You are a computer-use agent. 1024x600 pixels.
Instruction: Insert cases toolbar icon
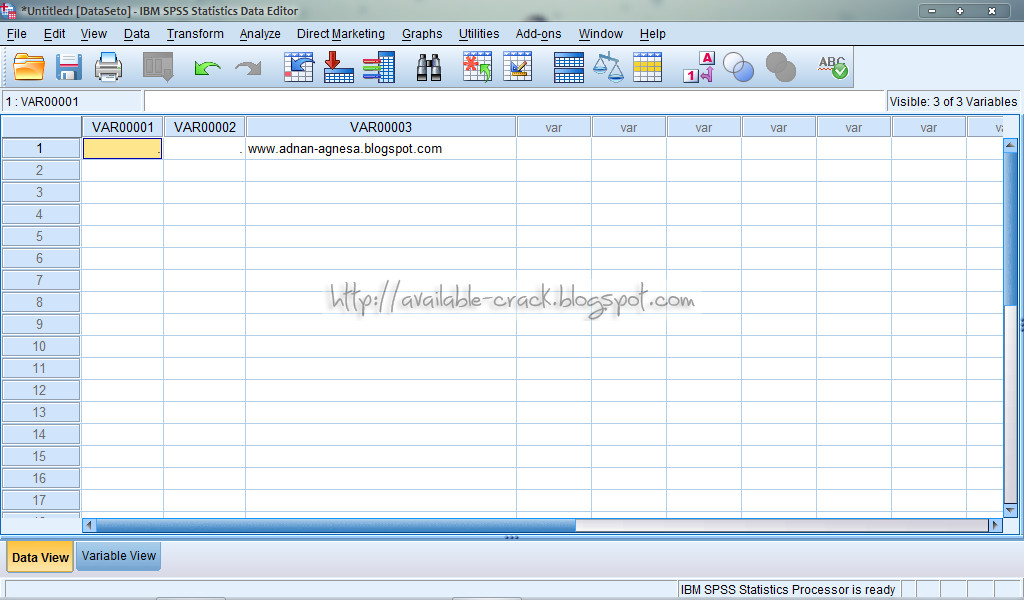pyautogui.click(x=477, y=67)
